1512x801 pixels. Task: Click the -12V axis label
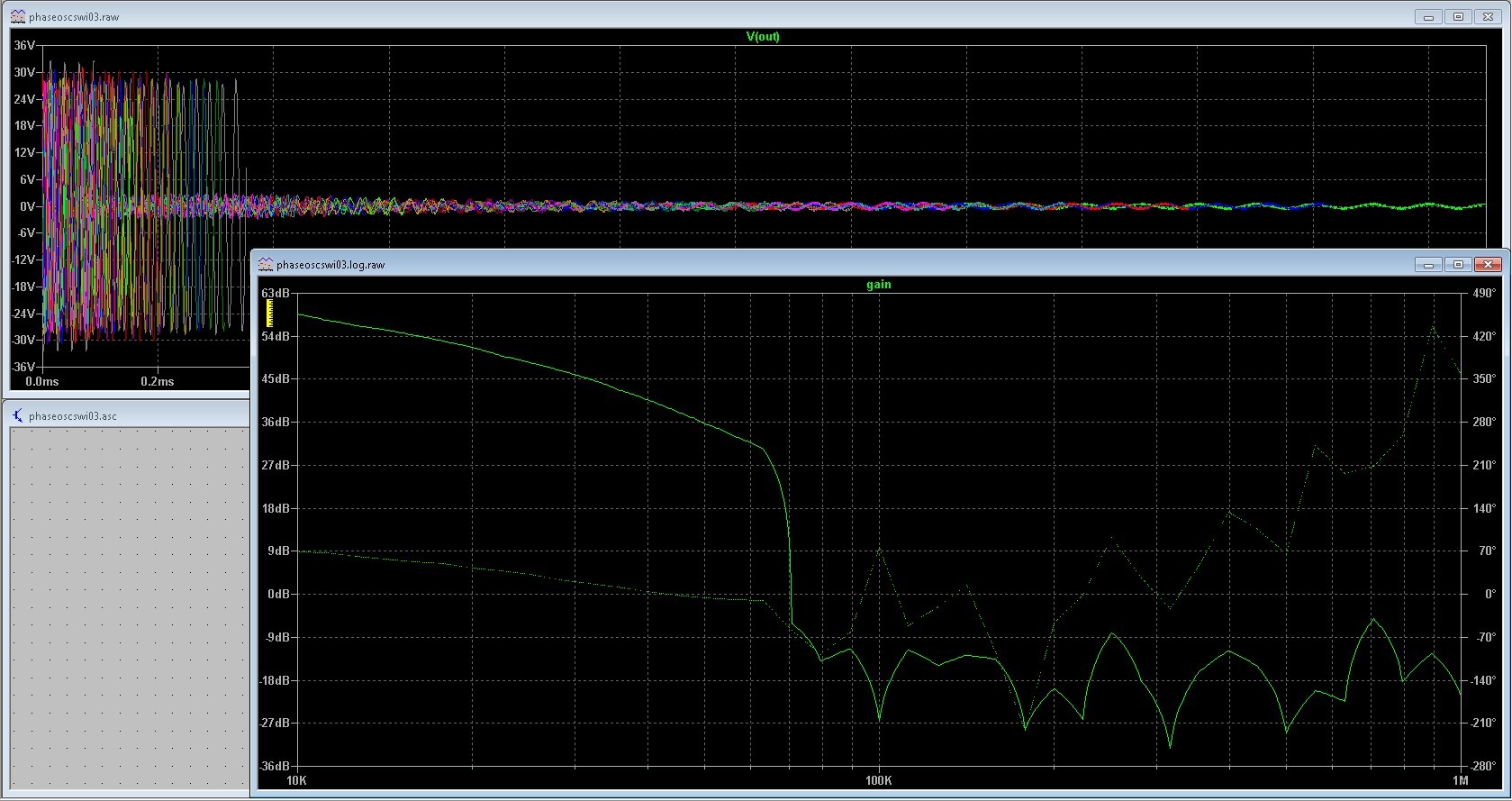pos(23,259)
